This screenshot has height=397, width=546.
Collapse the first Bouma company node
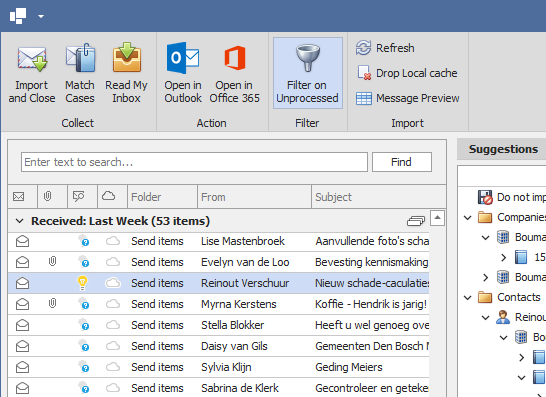(485, 238)
